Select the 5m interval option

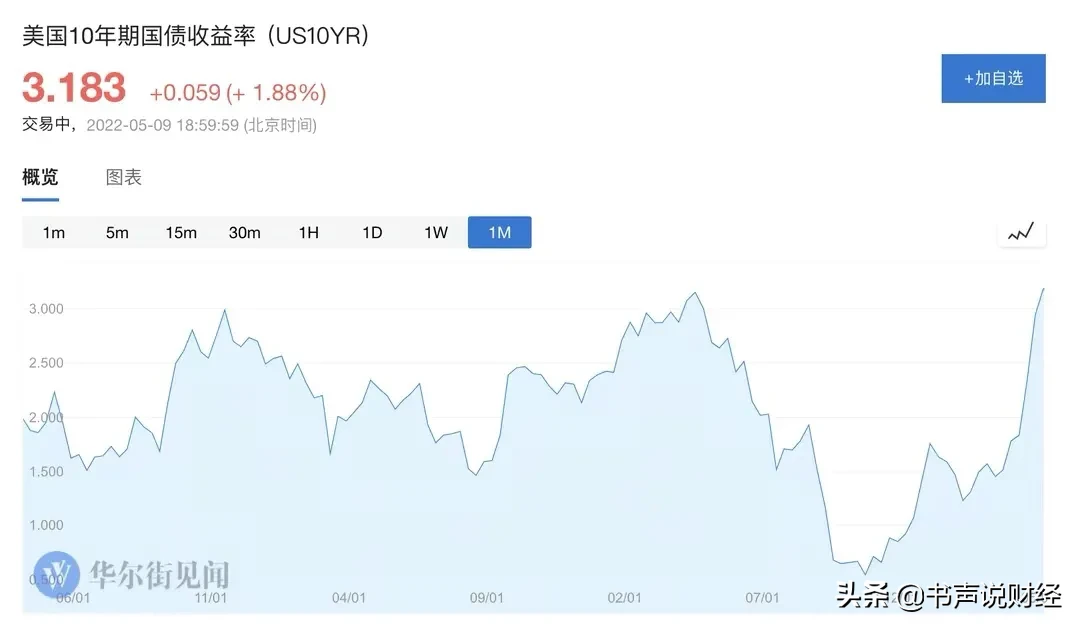(117, 233)
